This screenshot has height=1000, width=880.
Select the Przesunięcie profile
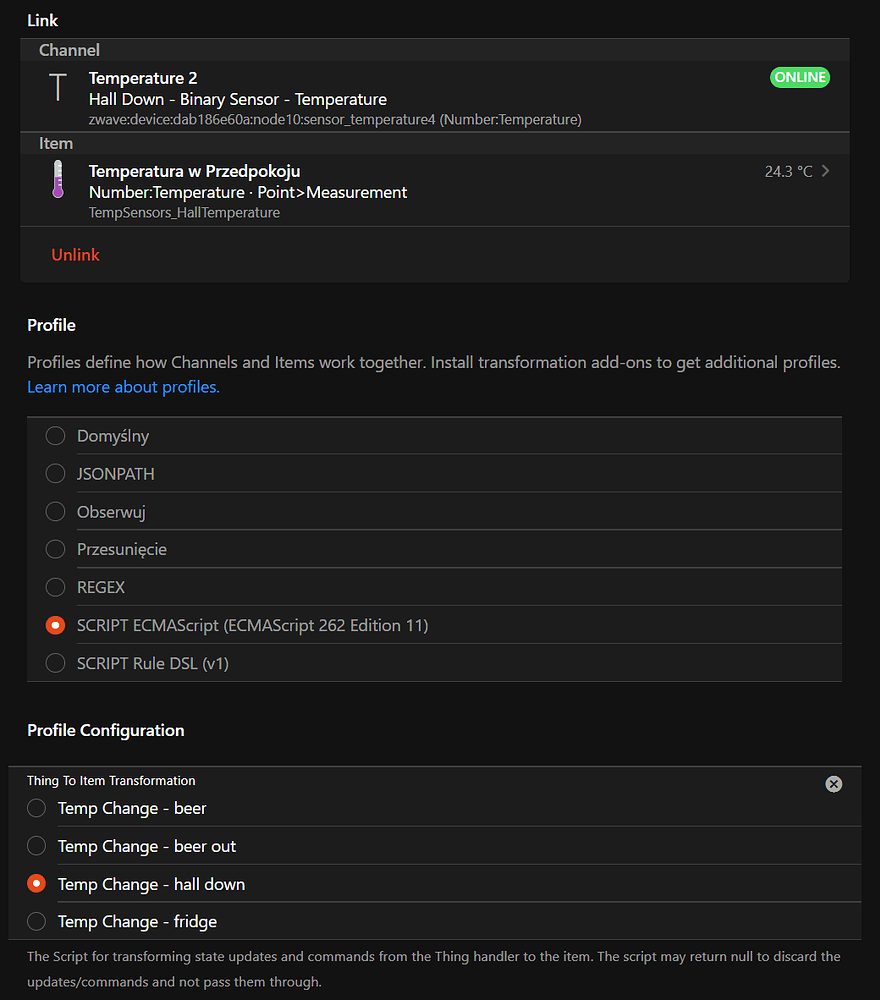[x=55, y=549]
